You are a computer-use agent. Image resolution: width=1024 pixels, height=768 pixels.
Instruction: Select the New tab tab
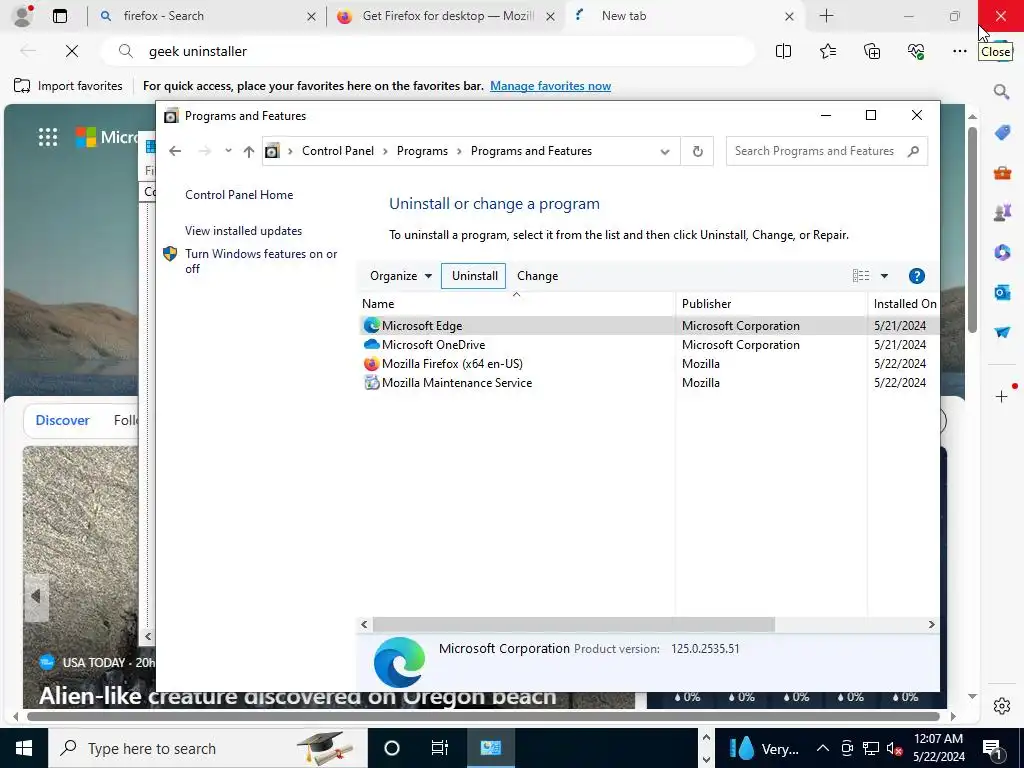pos(685,16)
